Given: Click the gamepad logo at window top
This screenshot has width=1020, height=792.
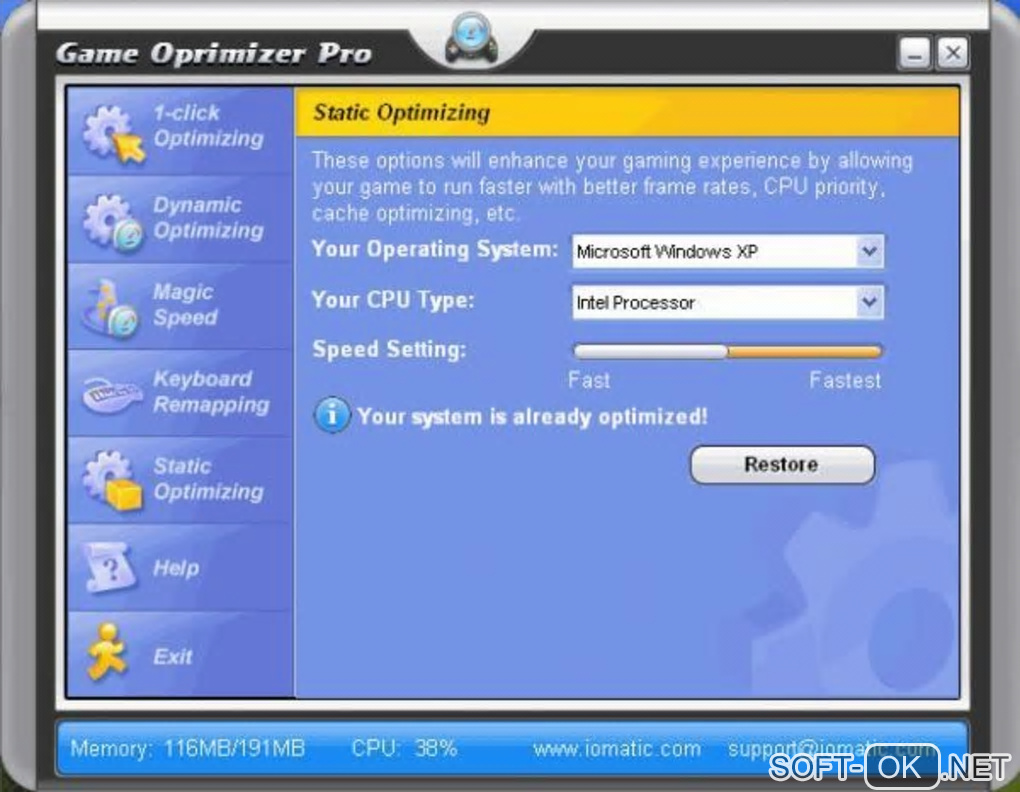Looking at the screenshot, I should click(471, 39).
